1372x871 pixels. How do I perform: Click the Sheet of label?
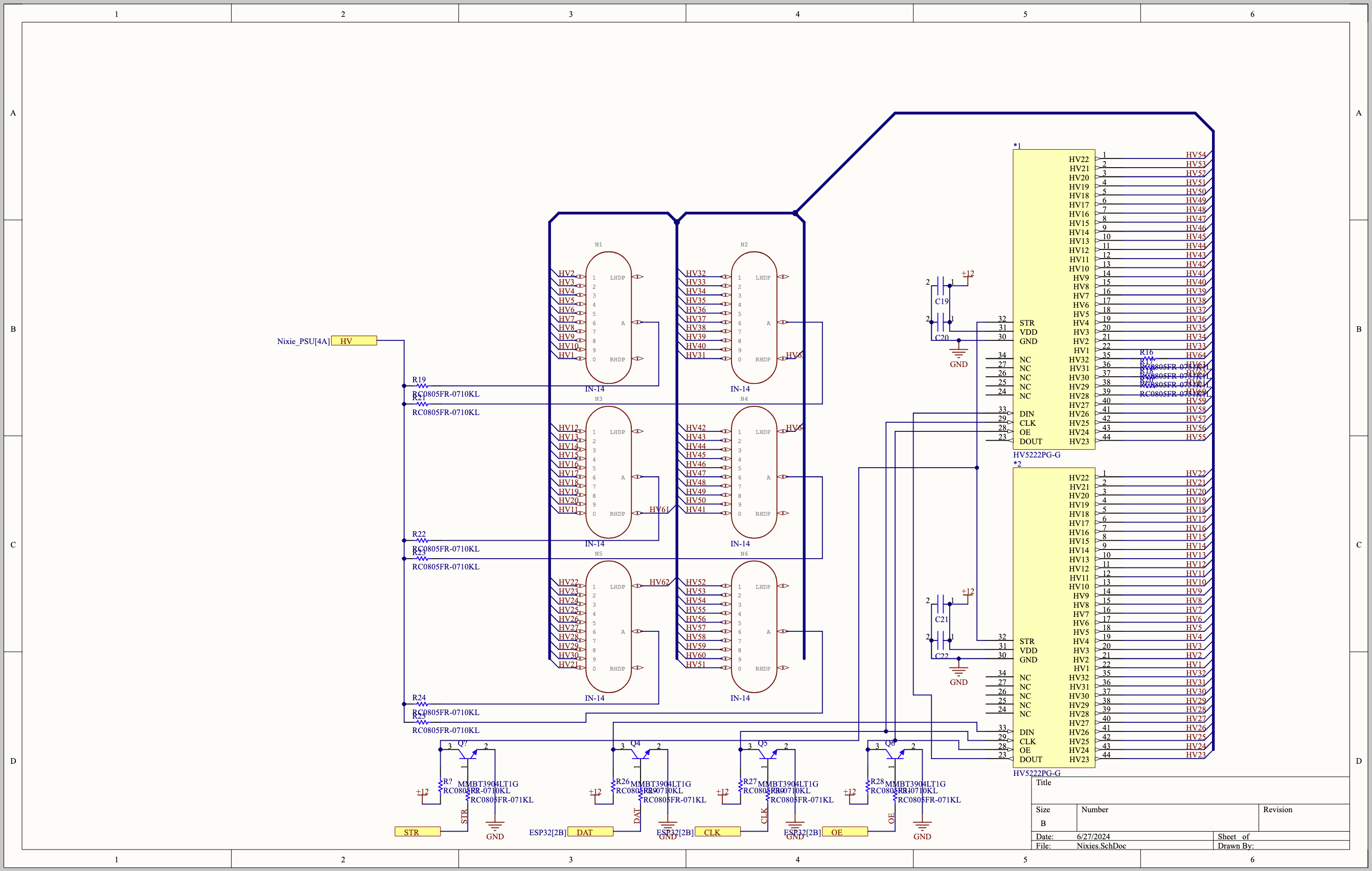[x=1233, y=837]
